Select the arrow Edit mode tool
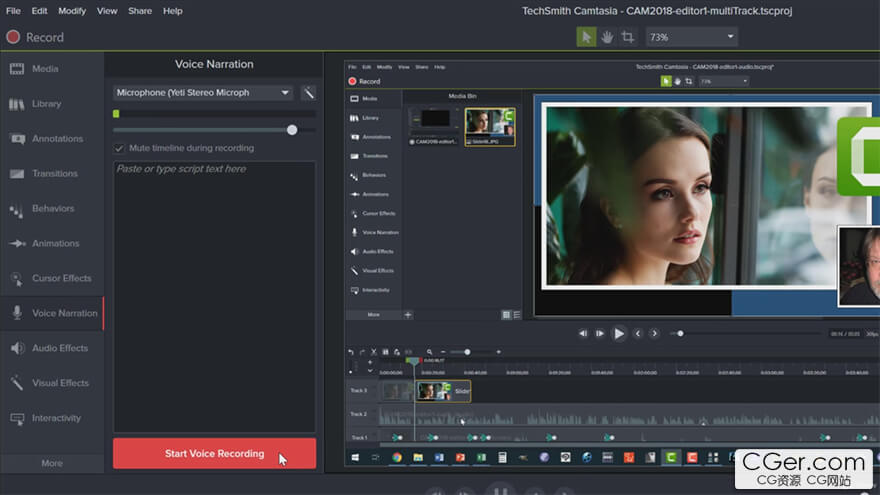 (586, 37)
